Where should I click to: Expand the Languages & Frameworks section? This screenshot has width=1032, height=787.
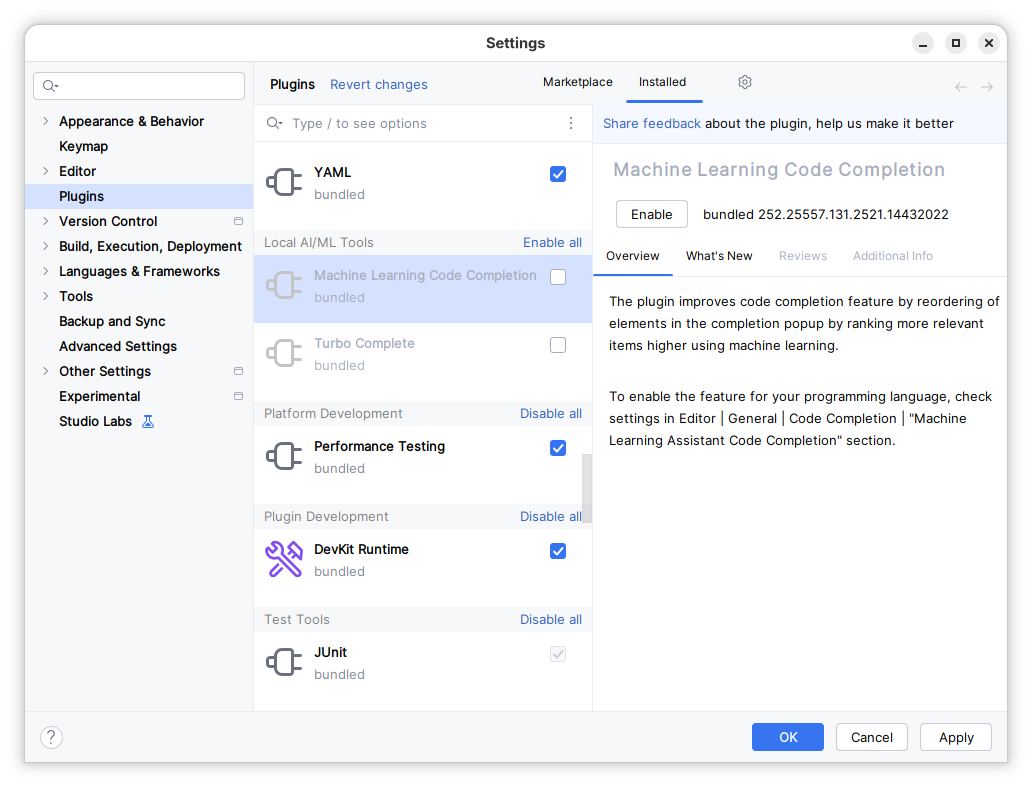tap(45, 271)
